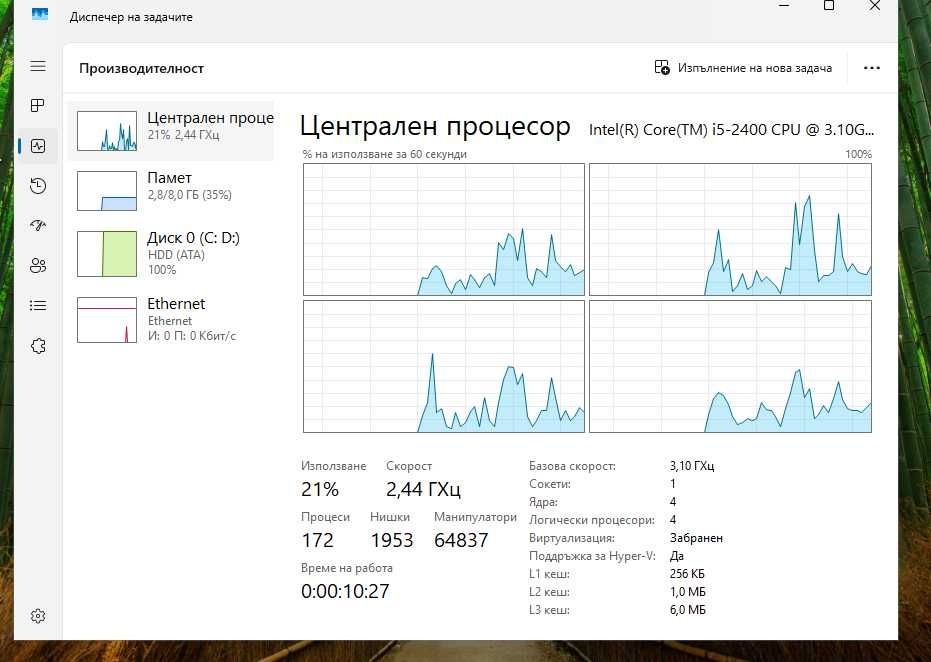Maximize the Task Manager window

[x=829, y=6]
